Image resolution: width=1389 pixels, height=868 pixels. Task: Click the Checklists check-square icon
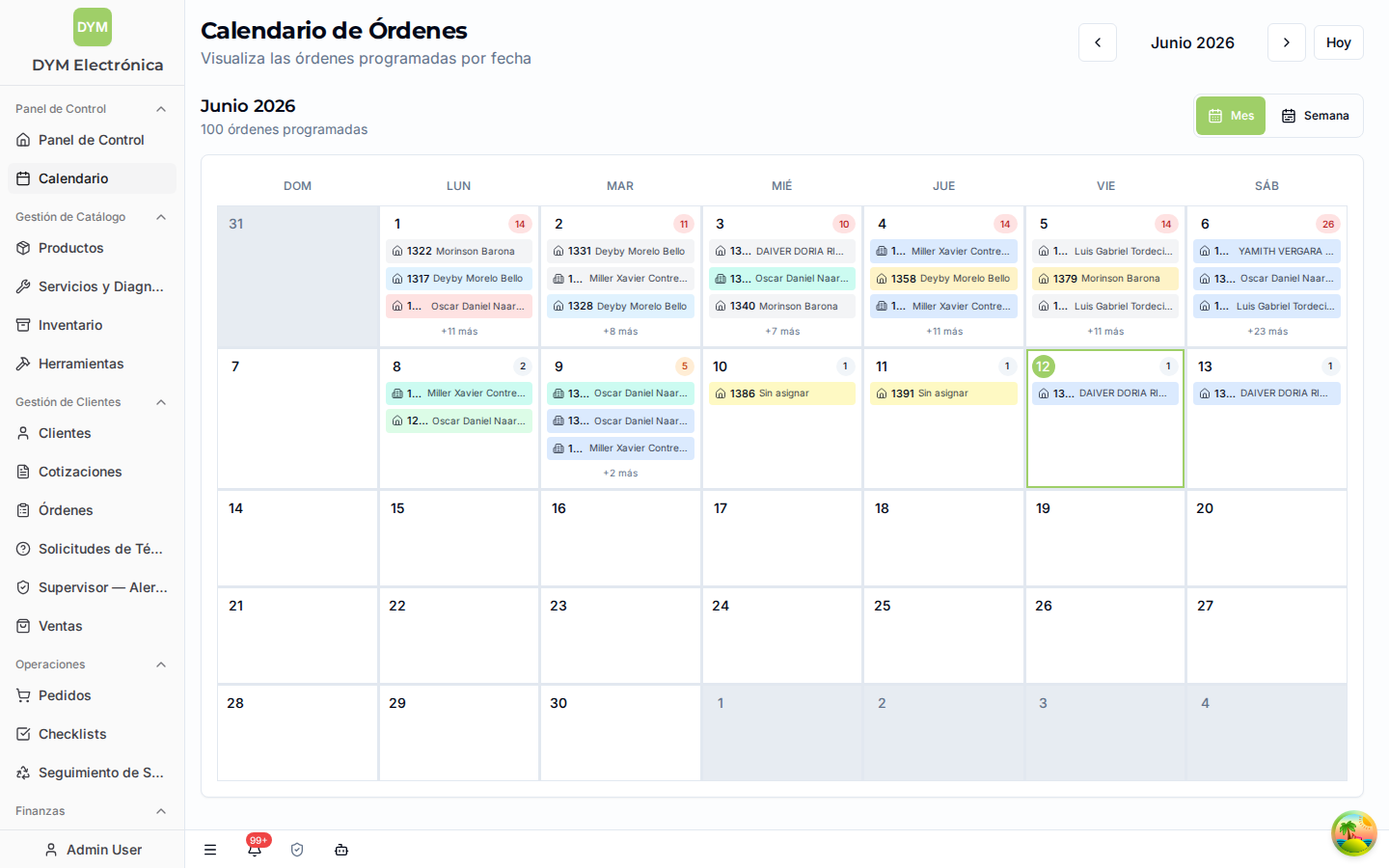pos(23,734)
